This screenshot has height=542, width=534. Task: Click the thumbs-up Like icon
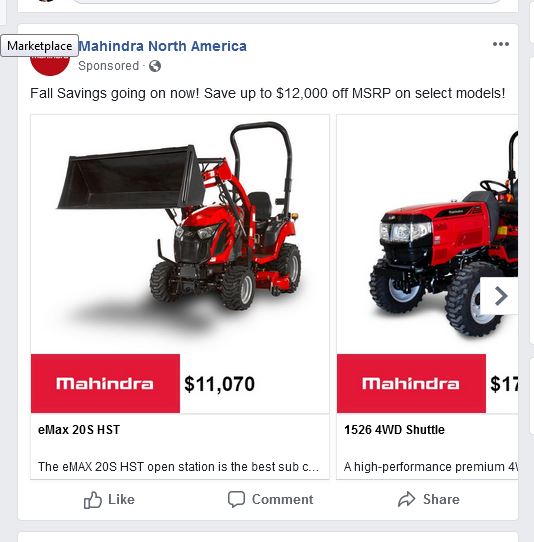point(93,500)
